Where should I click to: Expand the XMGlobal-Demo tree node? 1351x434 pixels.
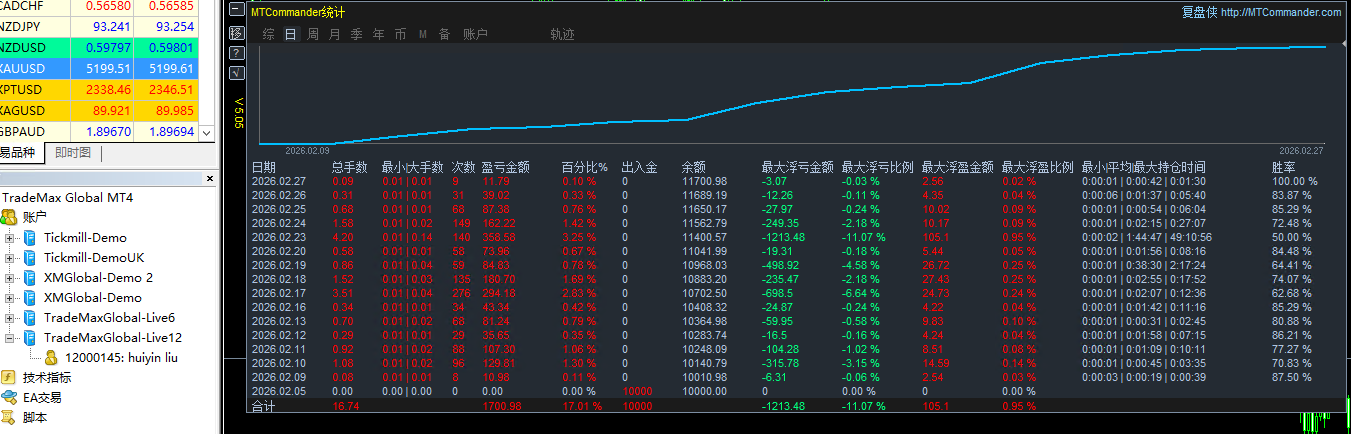10,298
